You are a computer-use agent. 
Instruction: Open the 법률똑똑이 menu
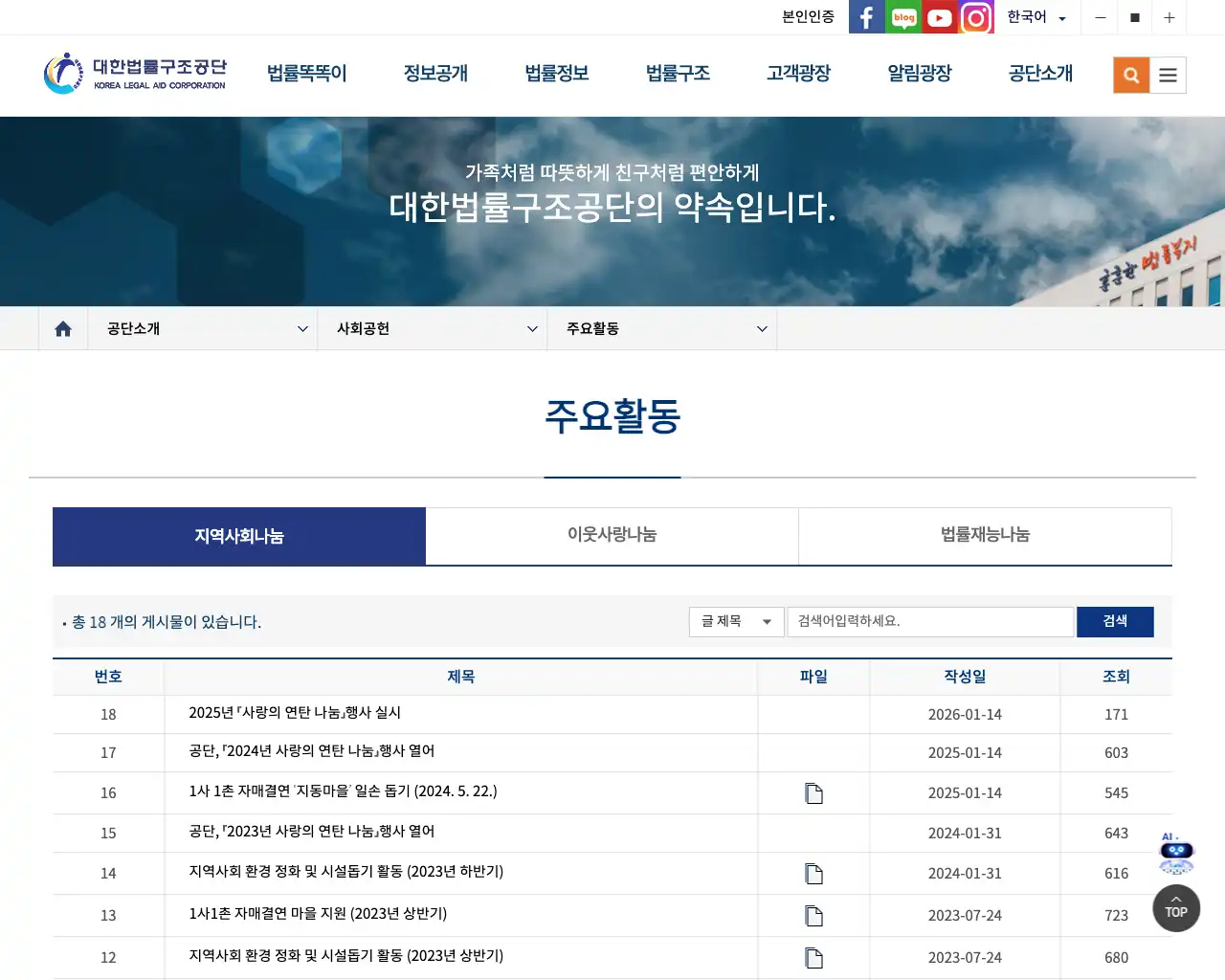(x=307, y=74)
